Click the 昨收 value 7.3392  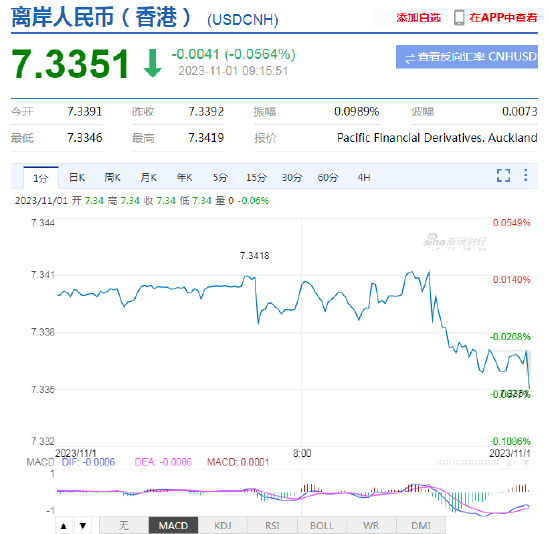(206, 112)
